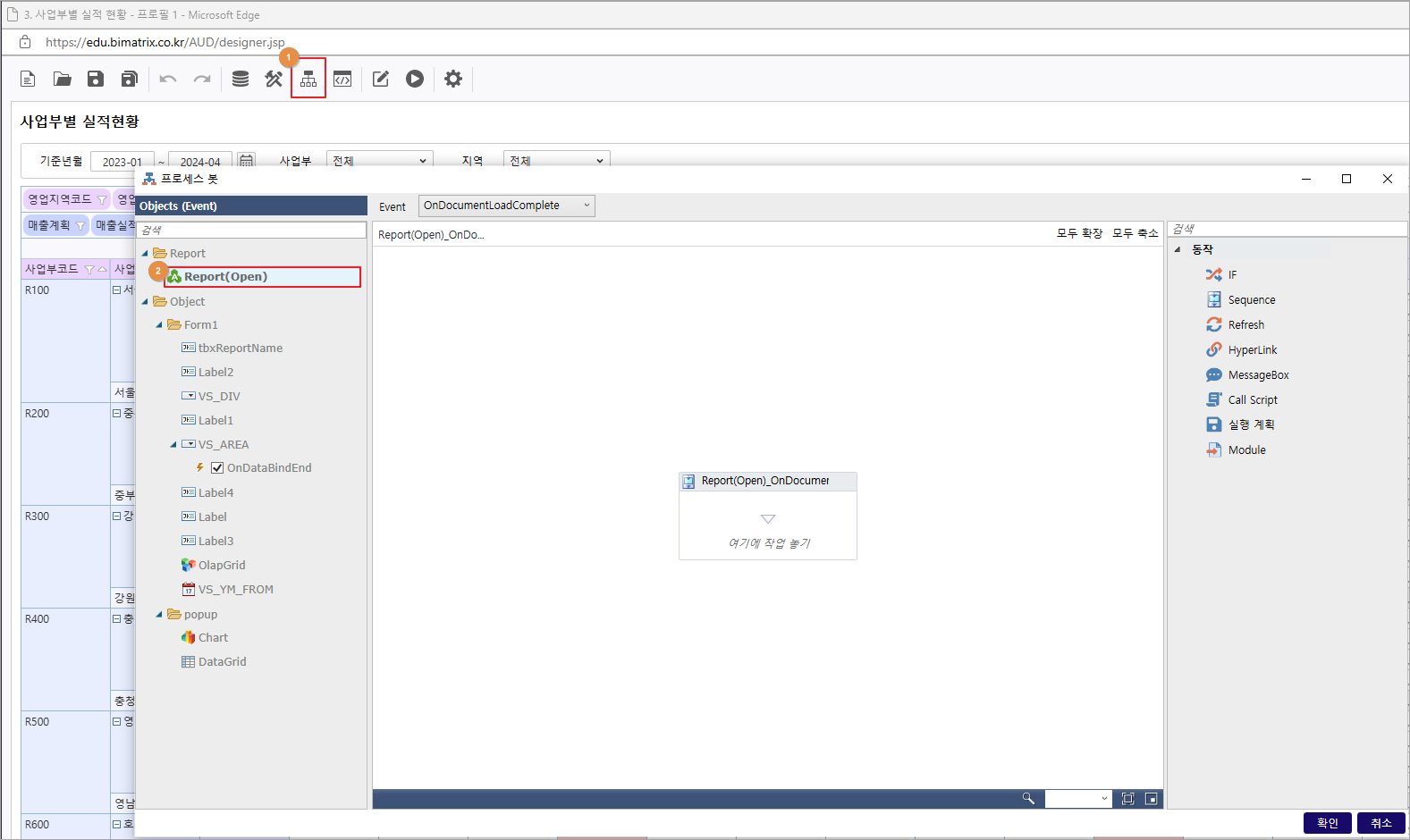Select the Module action item
The image size is (1410, 840).
point(1237,450)
